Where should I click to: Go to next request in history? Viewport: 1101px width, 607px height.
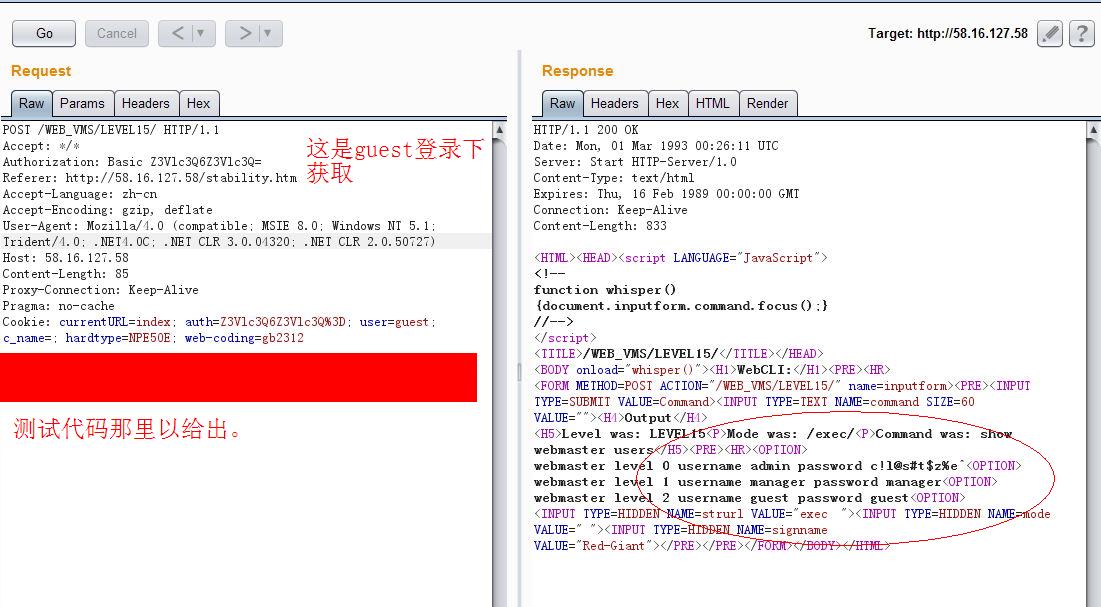pyautogui.click(x=244, y=34)
